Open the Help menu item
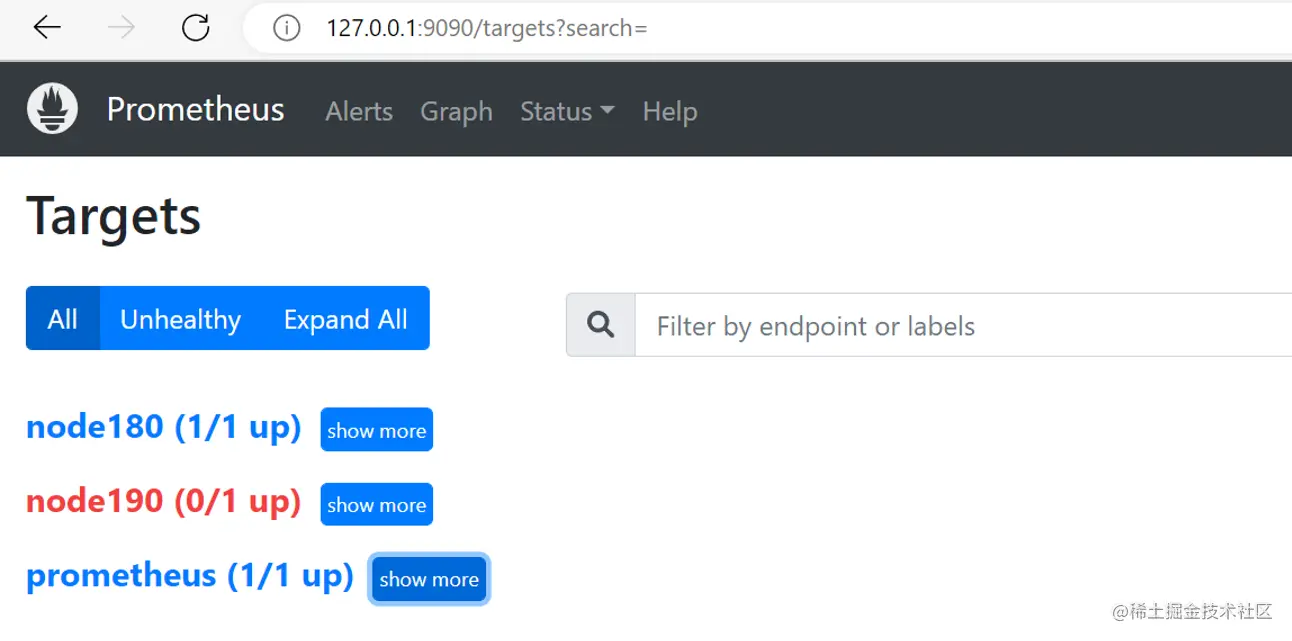1292x641 pixels. click(x=670, y=111)
